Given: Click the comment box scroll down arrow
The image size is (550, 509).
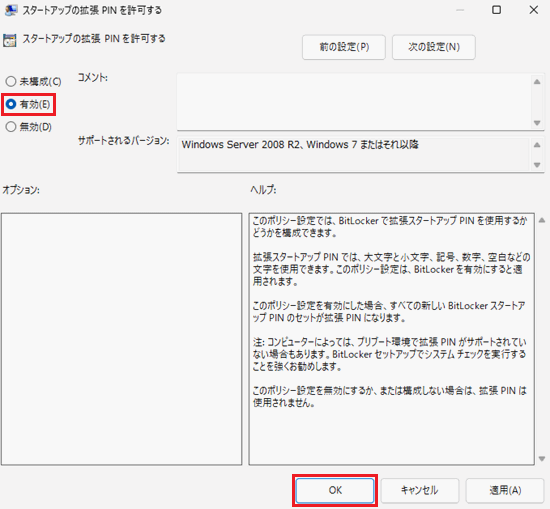Looking at the screenshot, I should [537, 123].
